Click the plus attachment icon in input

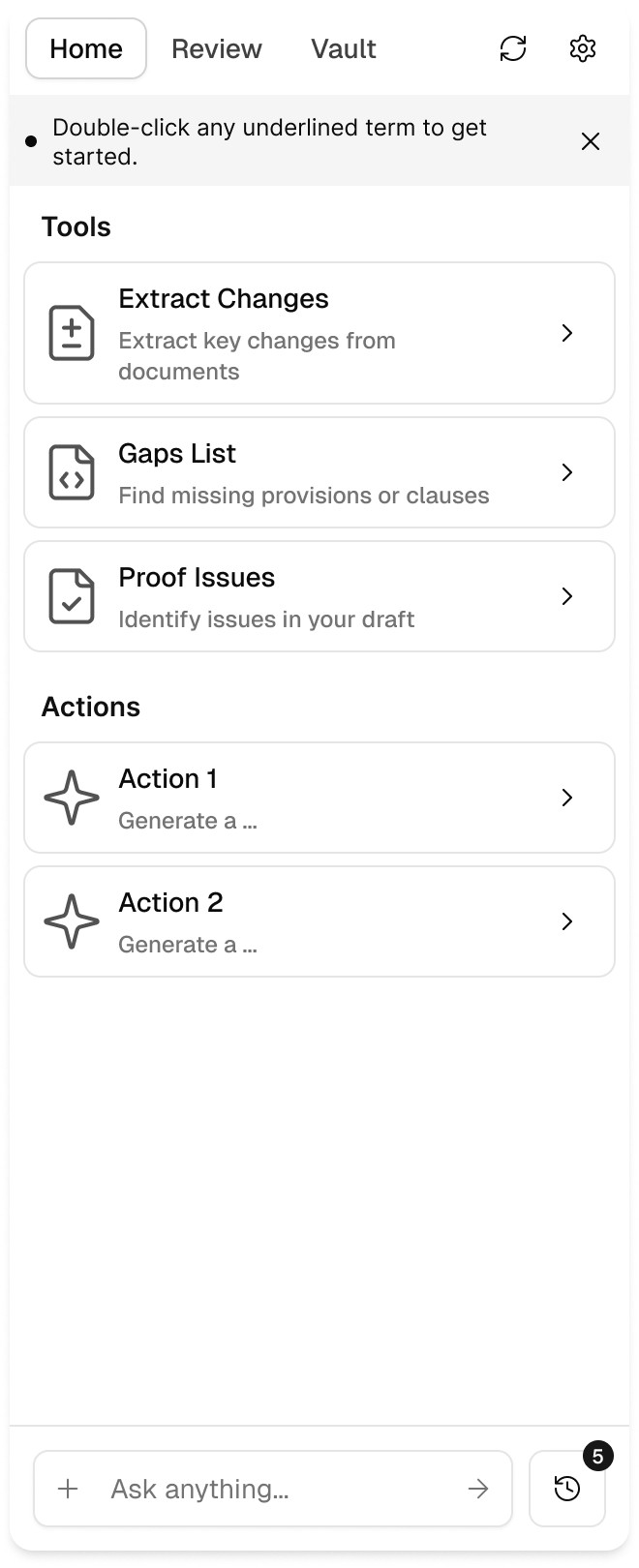[68, 1489]
